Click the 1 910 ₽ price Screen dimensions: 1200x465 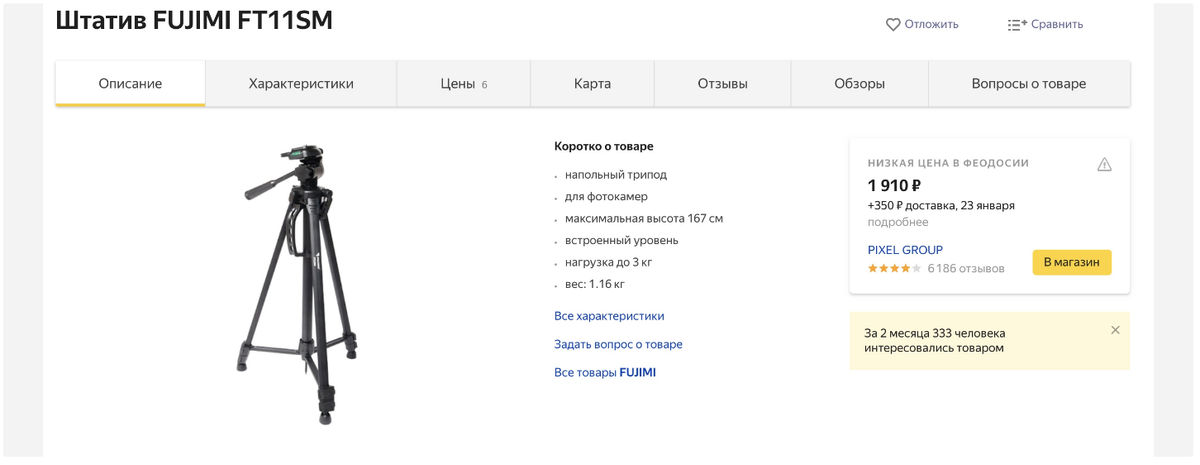pos(894,185)
